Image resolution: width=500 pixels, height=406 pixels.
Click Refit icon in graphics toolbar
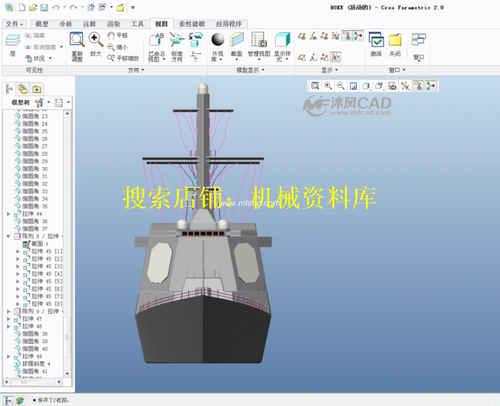point(315,86)
